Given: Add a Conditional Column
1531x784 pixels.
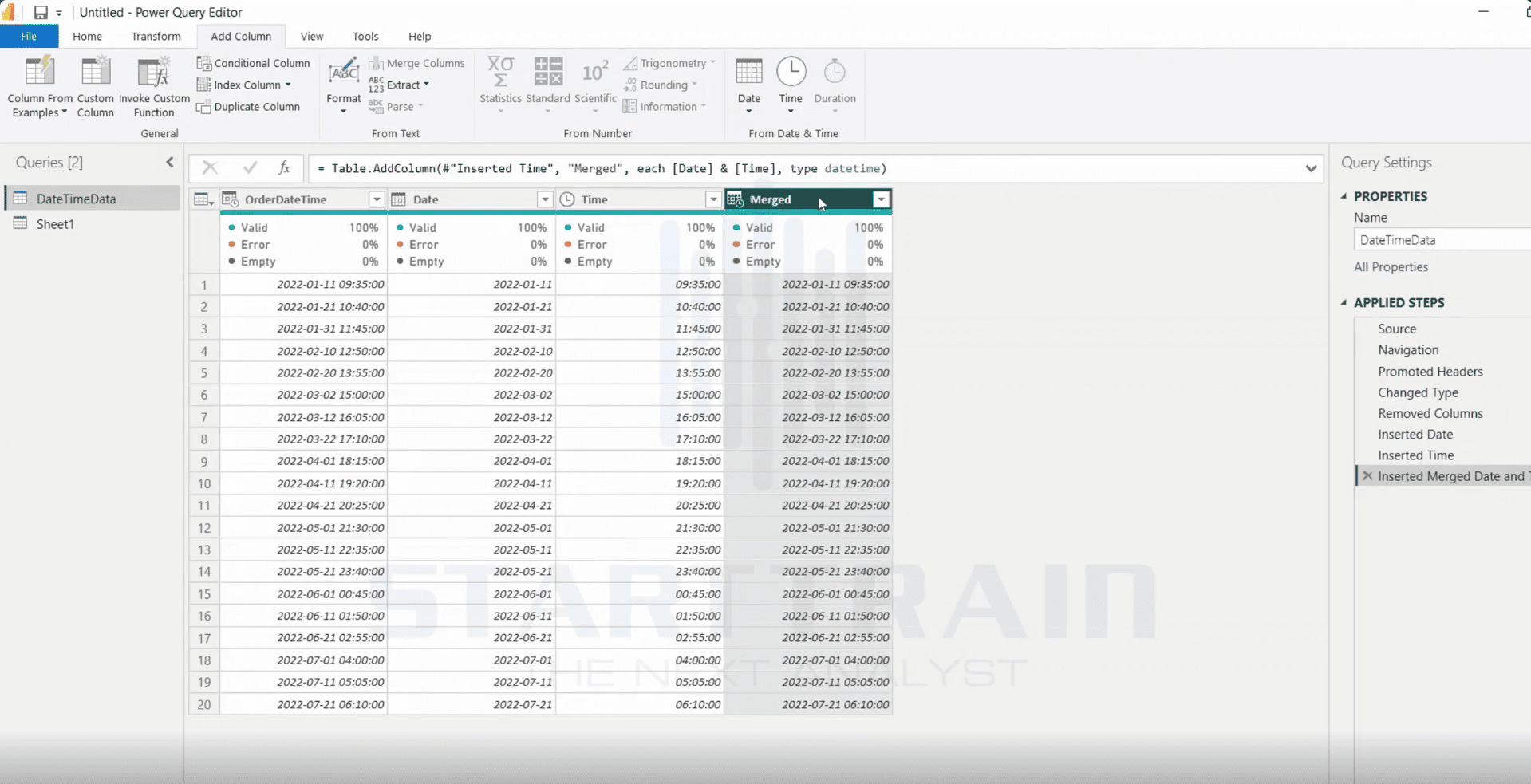Looking at the screenshot, I should pyautogui.click(x=253, y=63).
